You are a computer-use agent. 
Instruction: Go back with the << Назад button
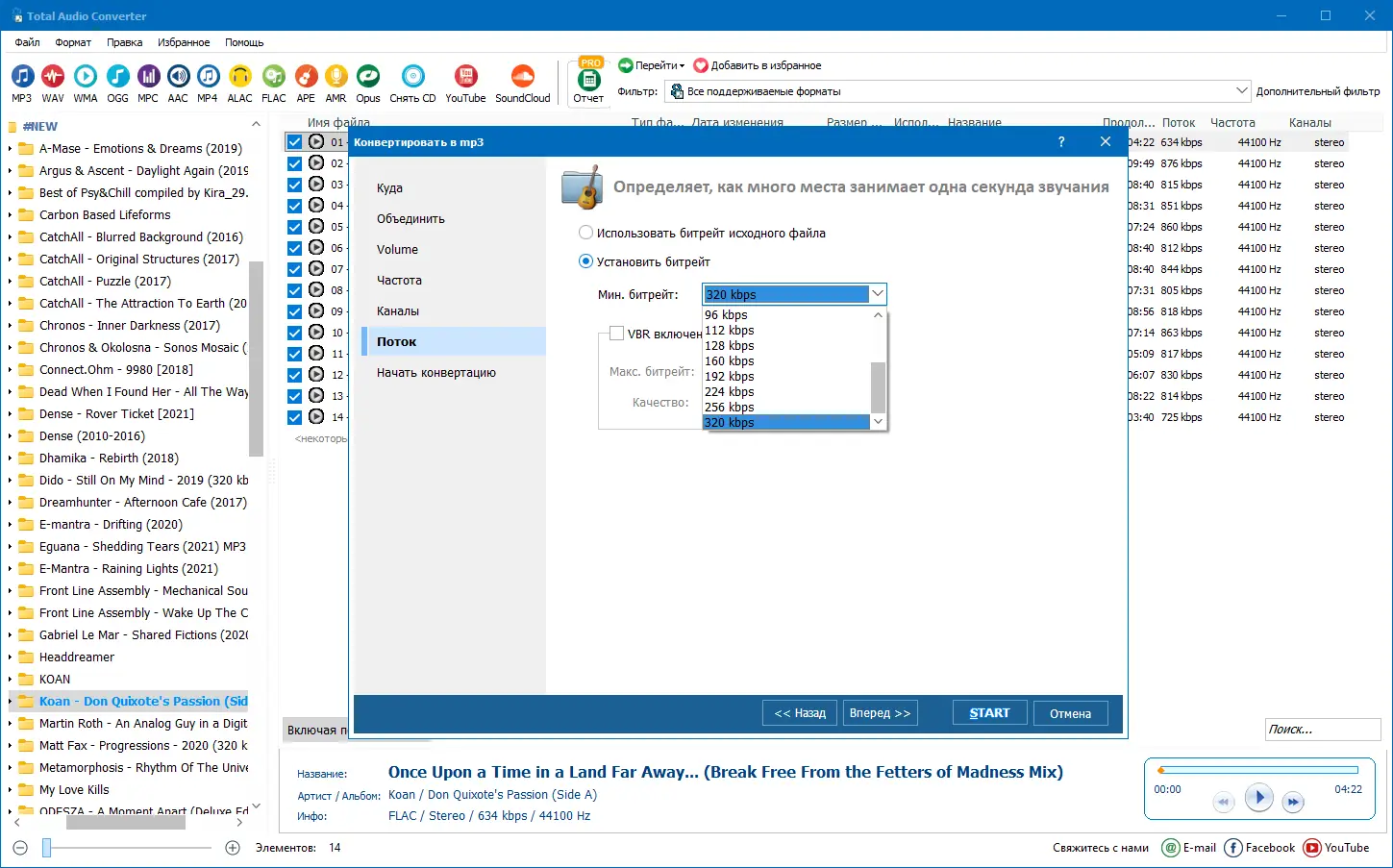(800, 713)
